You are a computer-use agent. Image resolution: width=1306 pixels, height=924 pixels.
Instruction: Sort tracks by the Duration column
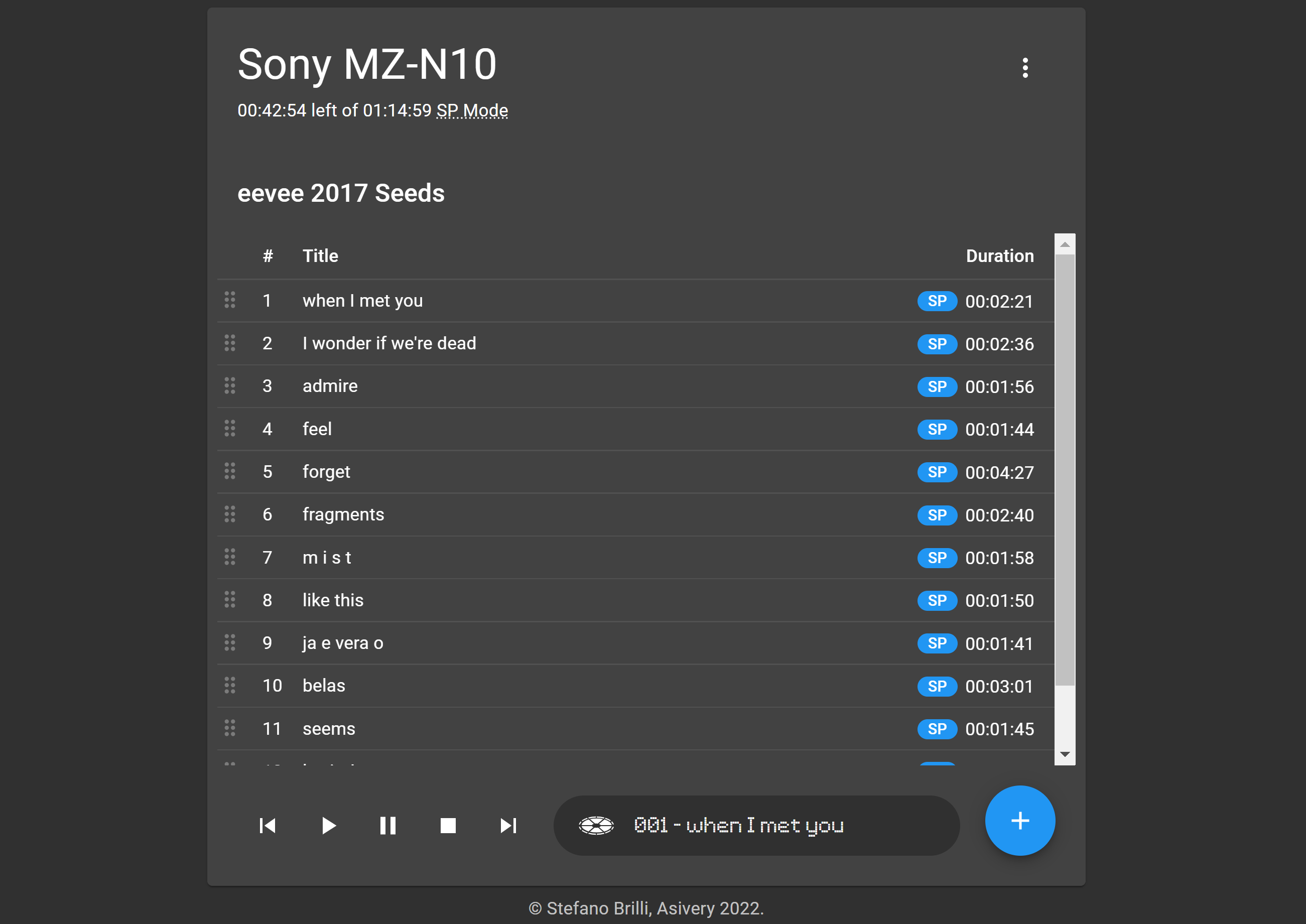point(999,256)
